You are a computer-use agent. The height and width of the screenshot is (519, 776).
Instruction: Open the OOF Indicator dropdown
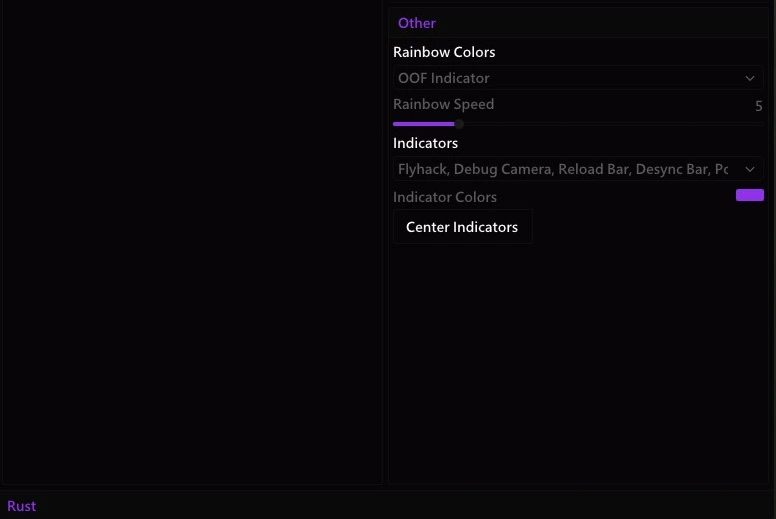coord(578,78)
